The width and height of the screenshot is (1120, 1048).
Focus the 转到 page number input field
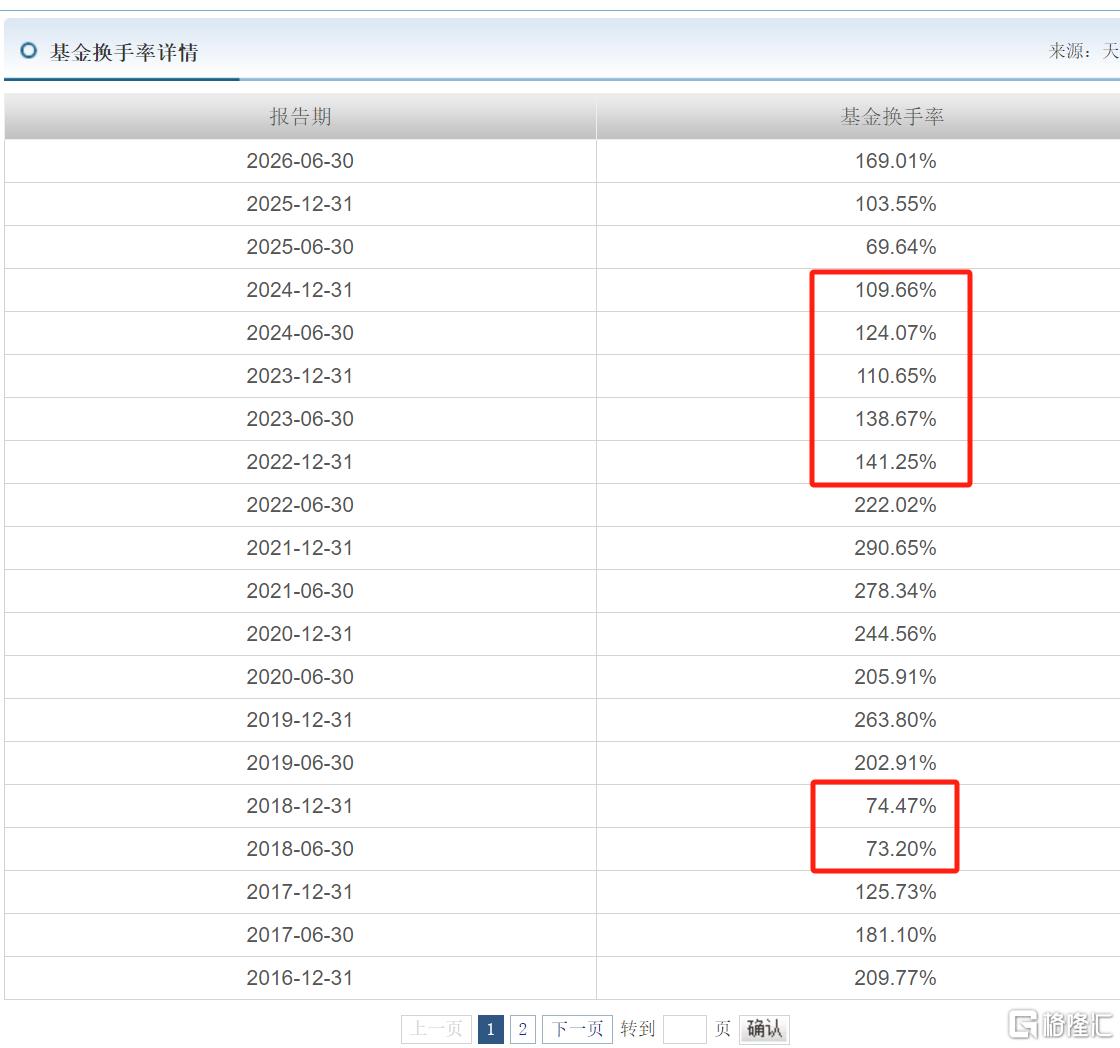pos(684,1029)
